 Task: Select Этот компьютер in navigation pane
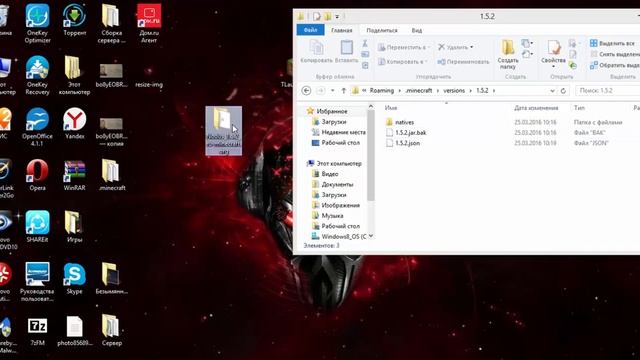pyautogui.click(x=334, y=163)
